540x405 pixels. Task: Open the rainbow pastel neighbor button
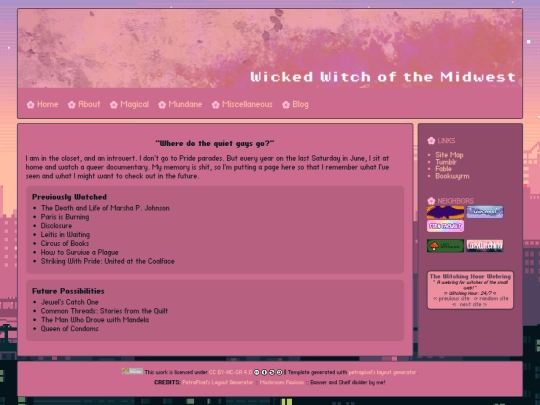(x=446, y=226)
